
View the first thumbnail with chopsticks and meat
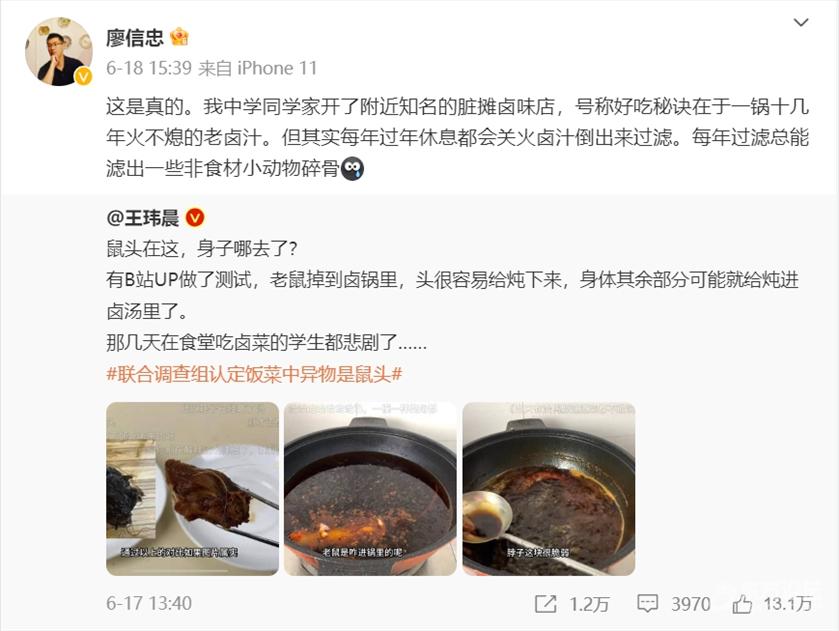point(193,489)
